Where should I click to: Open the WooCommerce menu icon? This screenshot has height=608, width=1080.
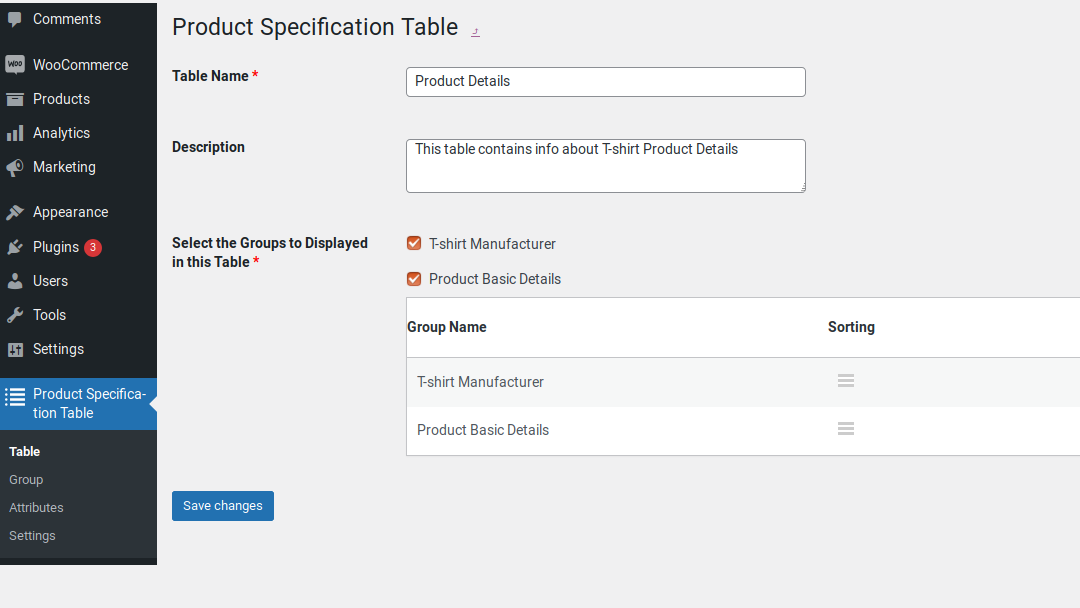tap(14, 64)
